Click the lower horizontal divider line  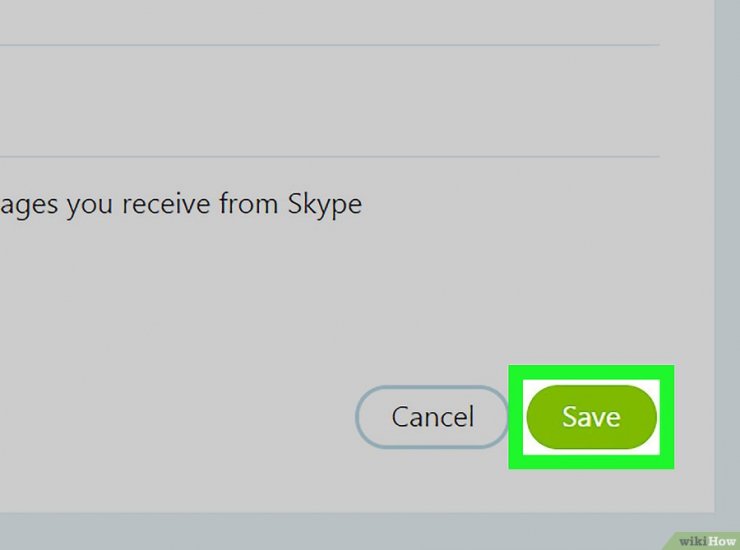(329, 156)
